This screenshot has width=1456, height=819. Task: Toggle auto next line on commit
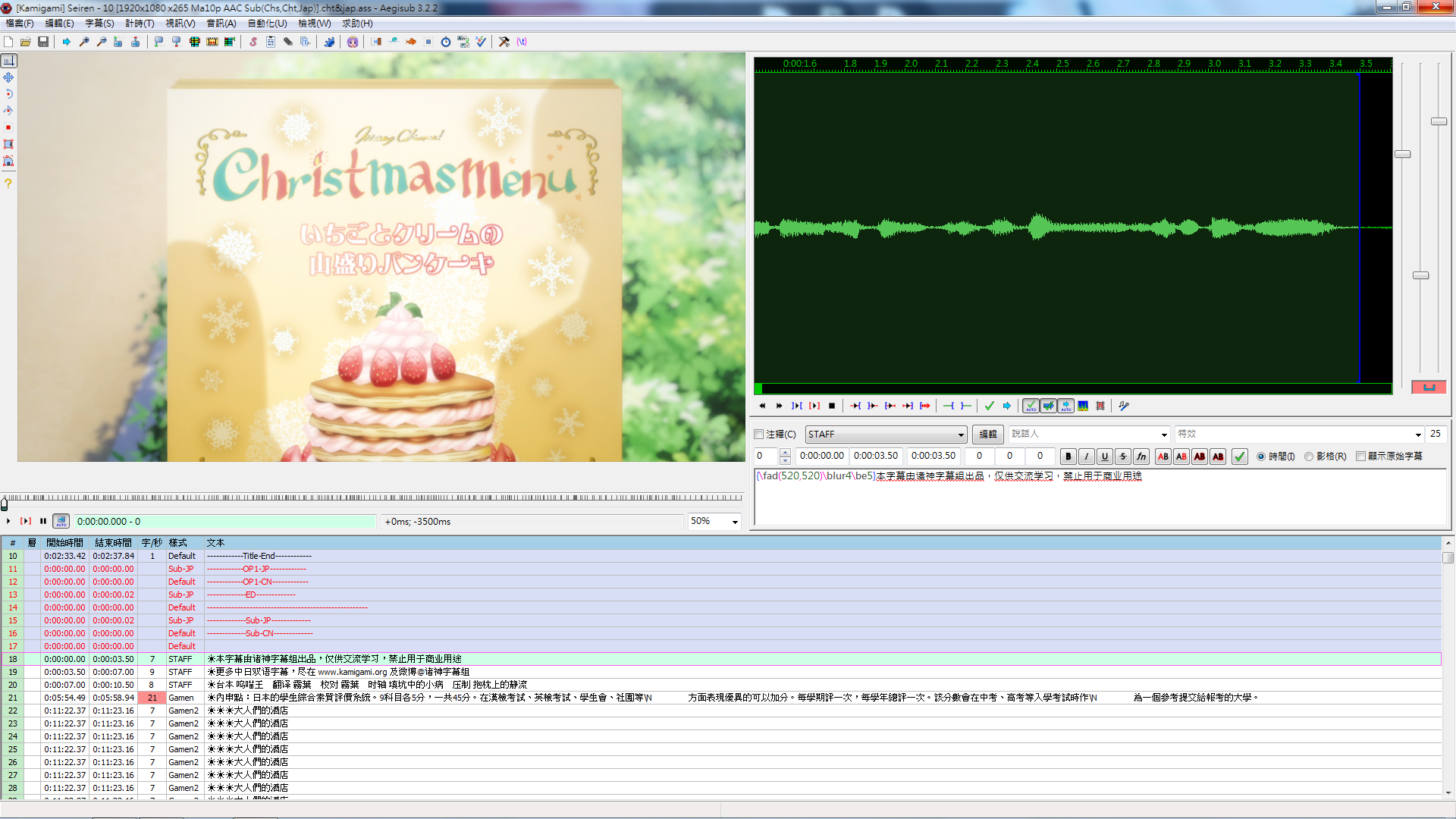pos(1048,406)
